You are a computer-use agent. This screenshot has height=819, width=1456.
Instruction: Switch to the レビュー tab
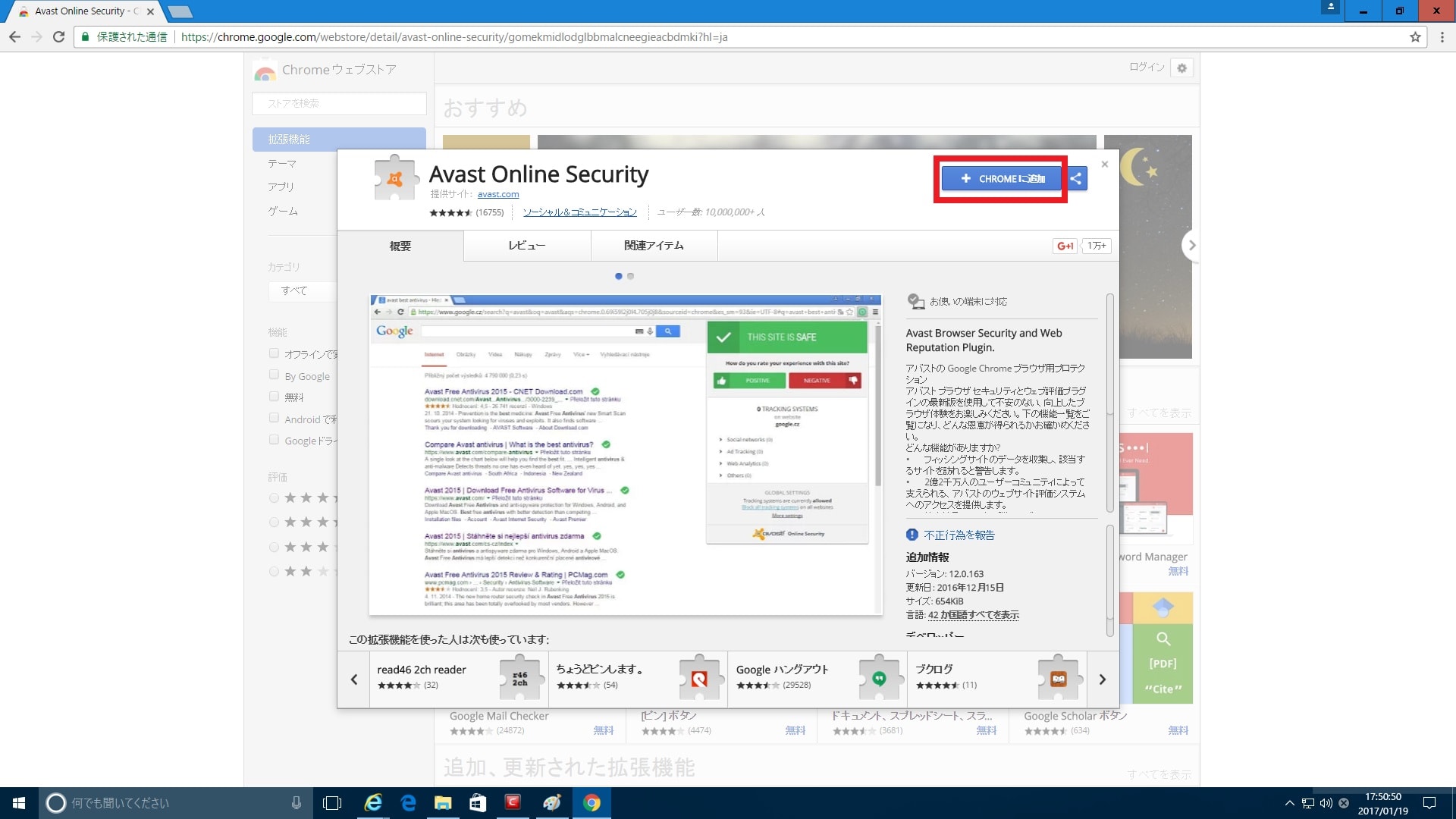click(x=527, y=246)
